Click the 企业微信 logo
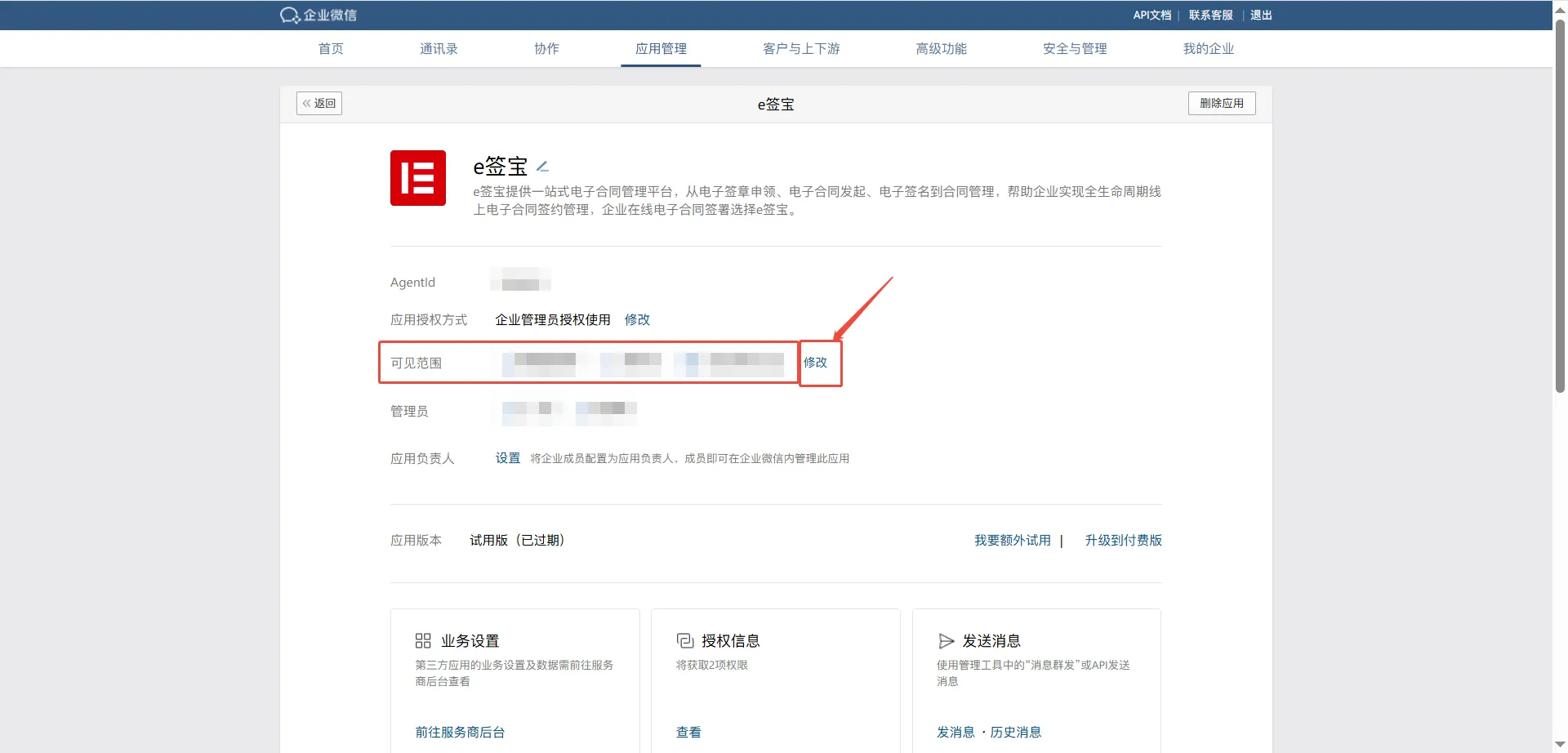Screen dimensions: 1568x753 pyautogui.click(x=318, y=15)
